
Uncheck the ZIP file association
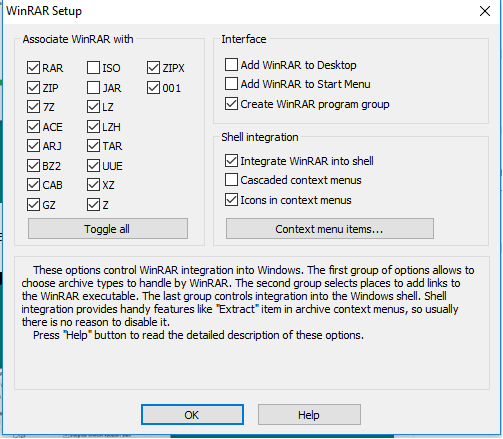coord(33,88)
